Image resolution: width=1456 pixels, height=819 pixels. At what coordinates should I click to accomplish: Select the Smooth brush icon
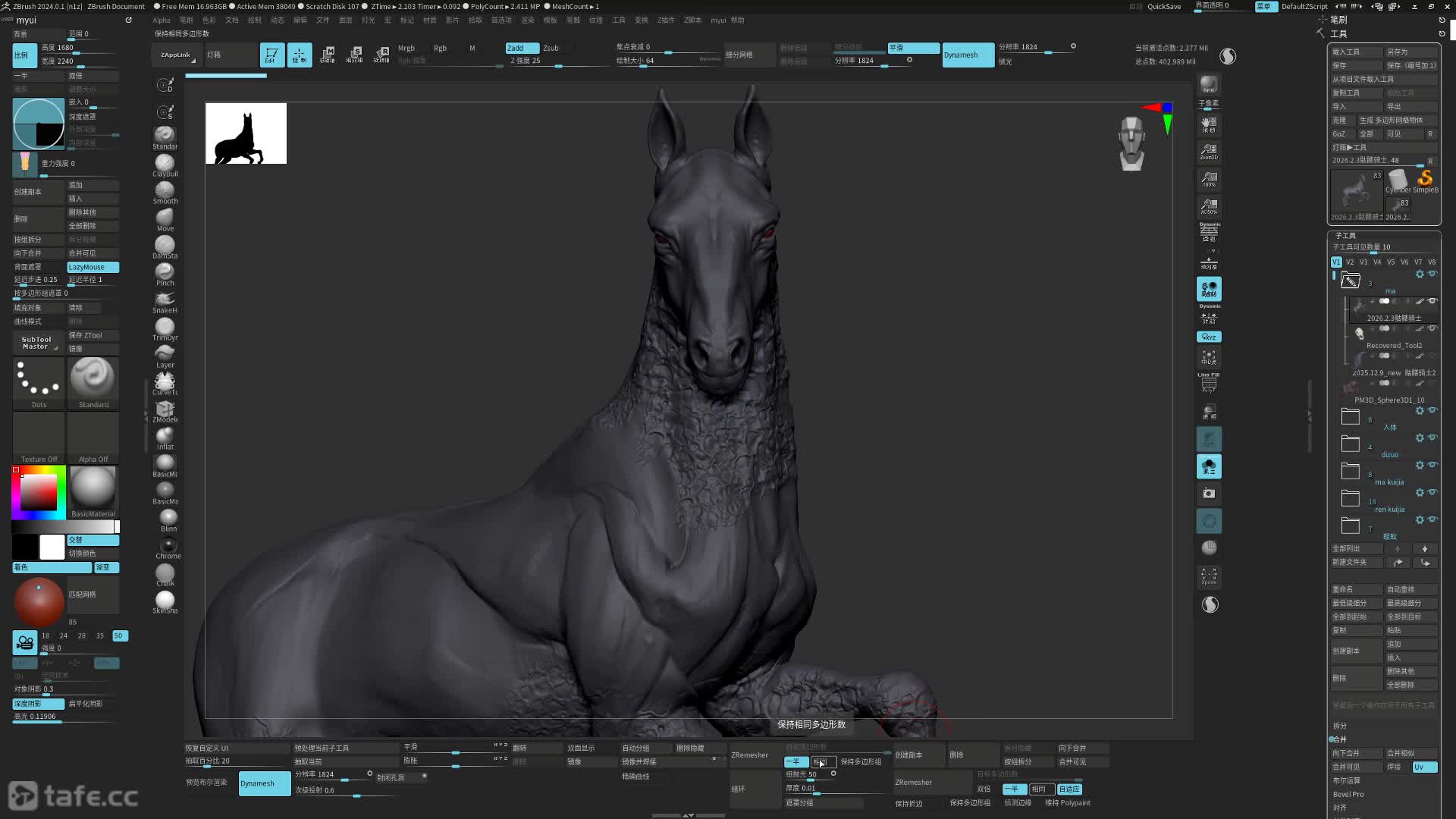[165, 190]
